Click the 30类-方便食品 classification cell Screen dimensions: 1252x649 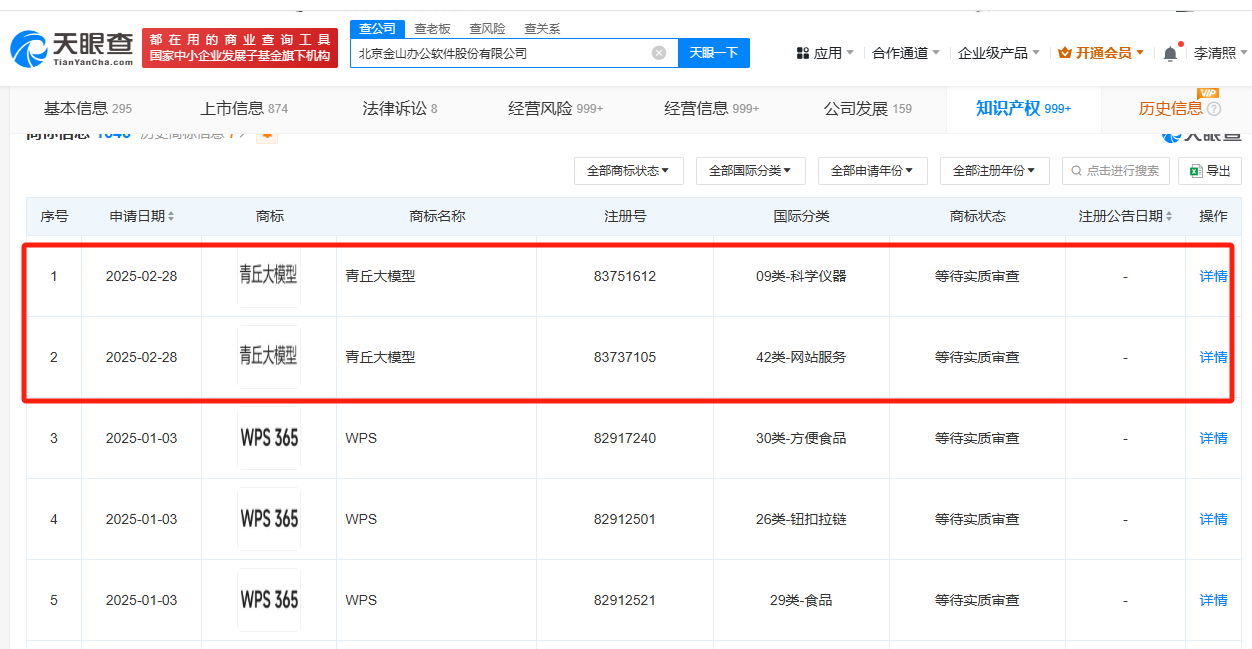(801, 438)
